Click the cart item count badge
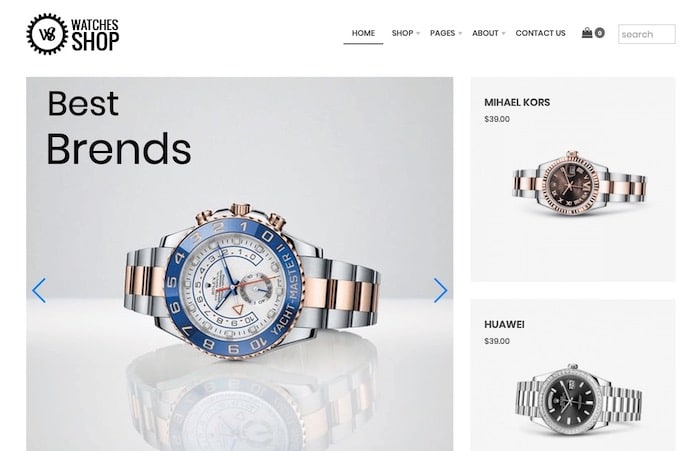 (x=600, y=33)
